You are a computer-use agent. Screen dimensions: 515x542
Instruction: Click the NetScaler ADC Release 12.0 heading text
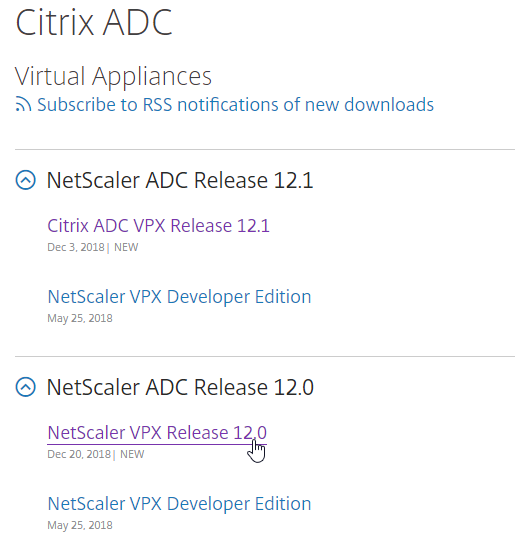point(180,387)
